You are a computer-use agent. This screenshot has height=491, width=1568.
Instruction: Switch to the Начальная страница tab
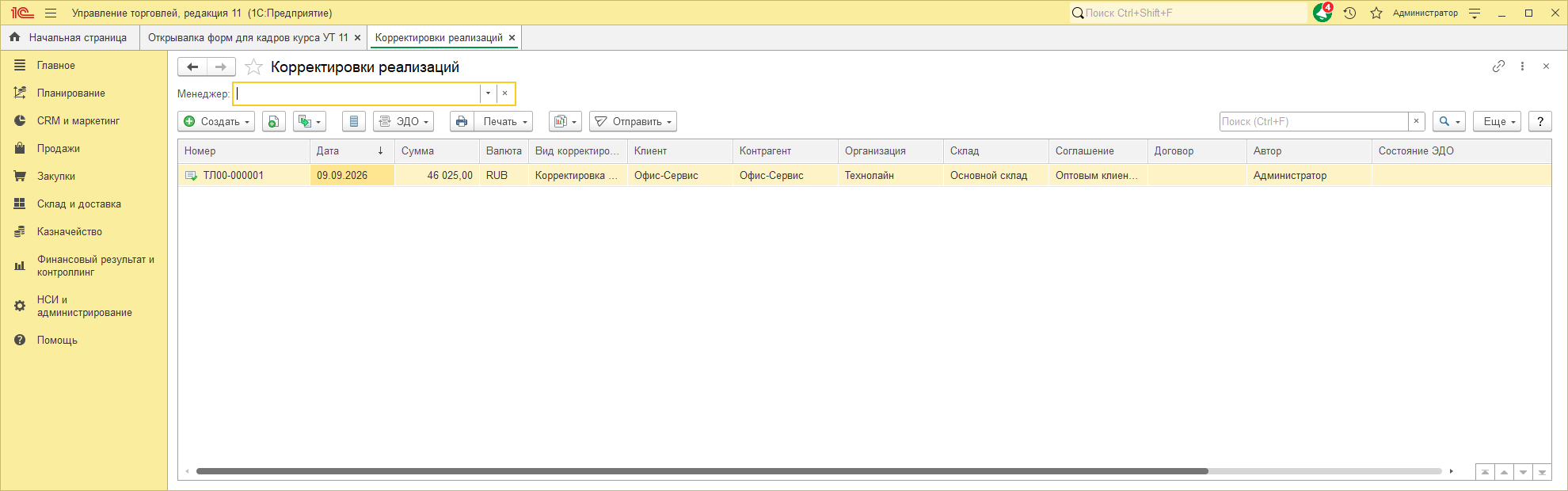(x=69, y=37)
